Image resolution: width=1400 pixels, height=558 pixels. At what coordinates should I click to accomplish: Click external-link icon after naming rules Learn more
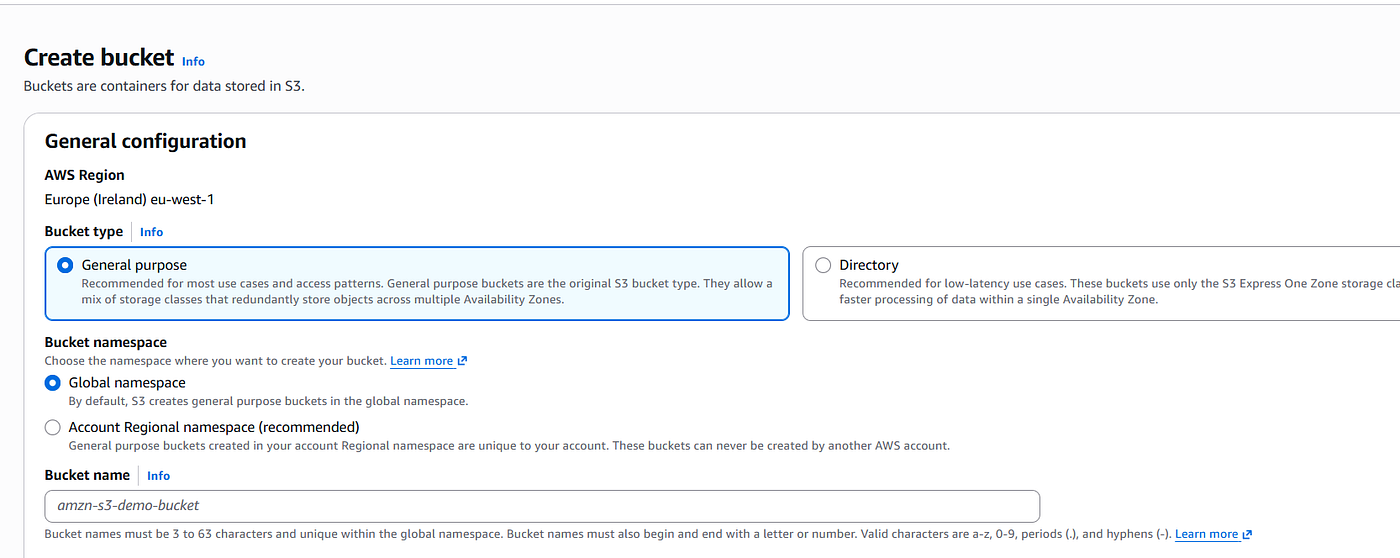tap(1247, 534)
